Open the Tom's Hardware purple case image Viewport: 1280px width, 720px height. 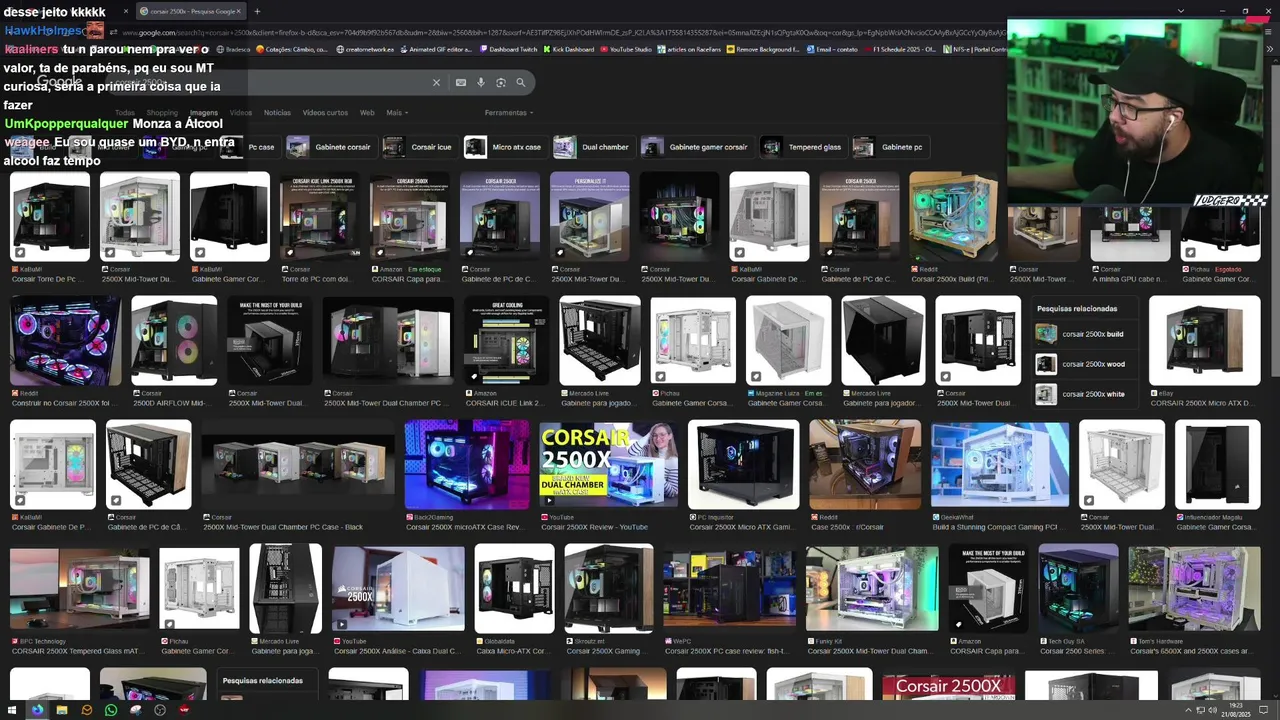point(1194,589)
